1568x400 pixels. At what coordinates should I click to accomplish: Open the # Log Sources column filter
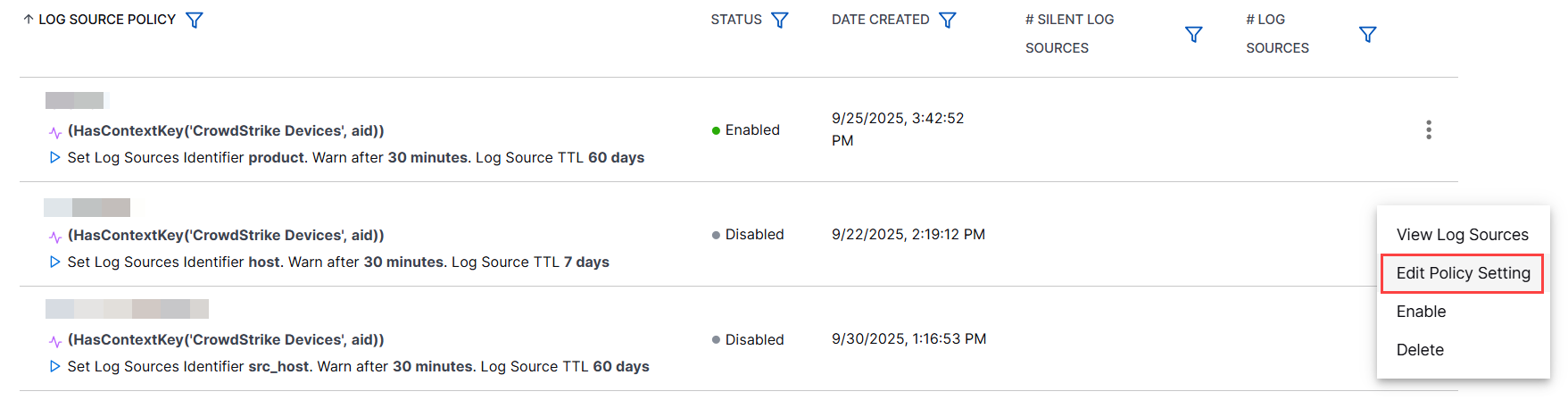tap(1367, 34)
